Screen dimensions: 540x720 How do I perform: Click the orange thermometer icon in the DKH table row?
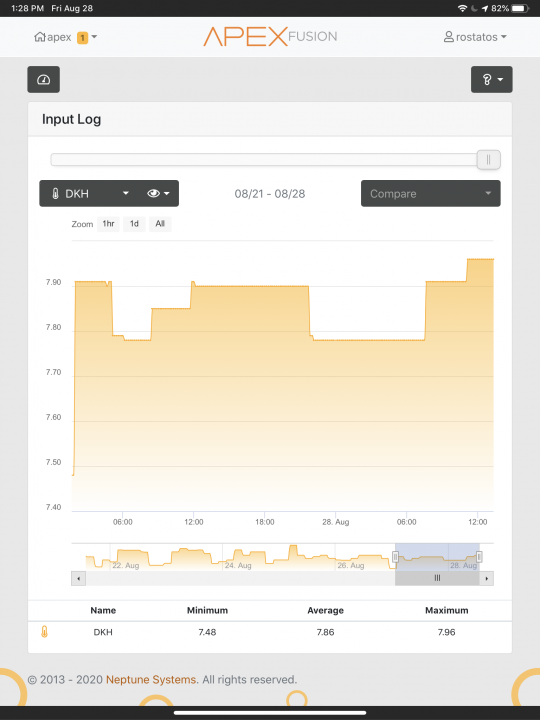click(44, 632)
